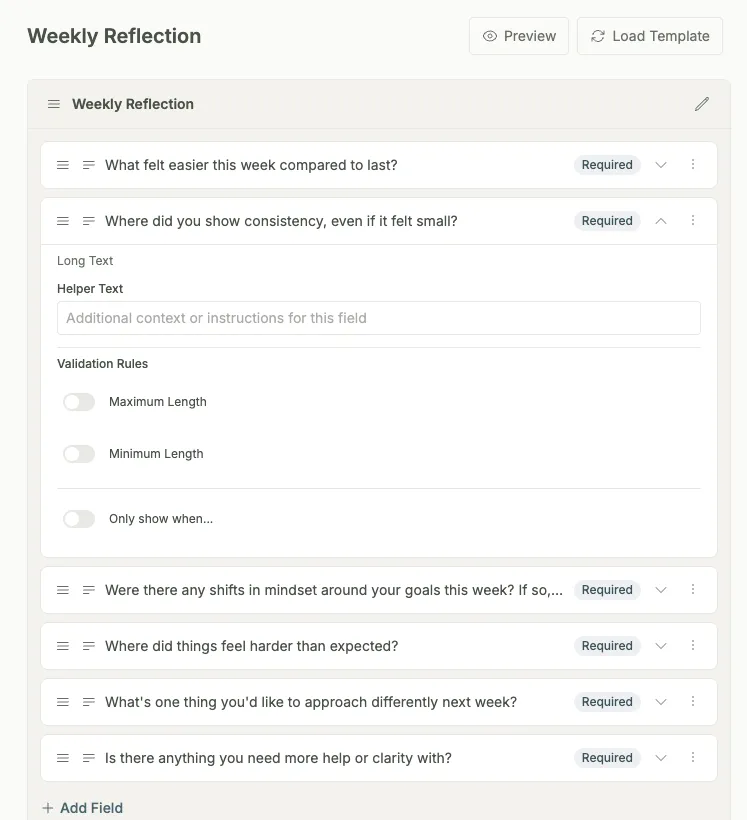This screenshot has height=820, width=747.
Task: Click the 'Minimum Length' label text
Action: 156,454
